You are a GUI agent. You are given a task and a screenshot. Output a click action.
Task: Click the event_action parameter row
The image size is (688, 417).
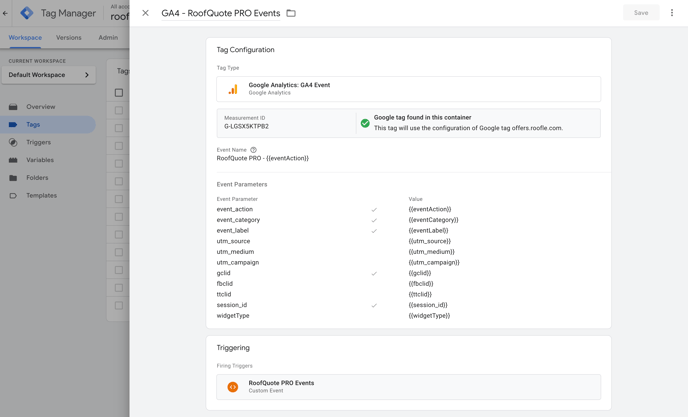pos(408,209)
